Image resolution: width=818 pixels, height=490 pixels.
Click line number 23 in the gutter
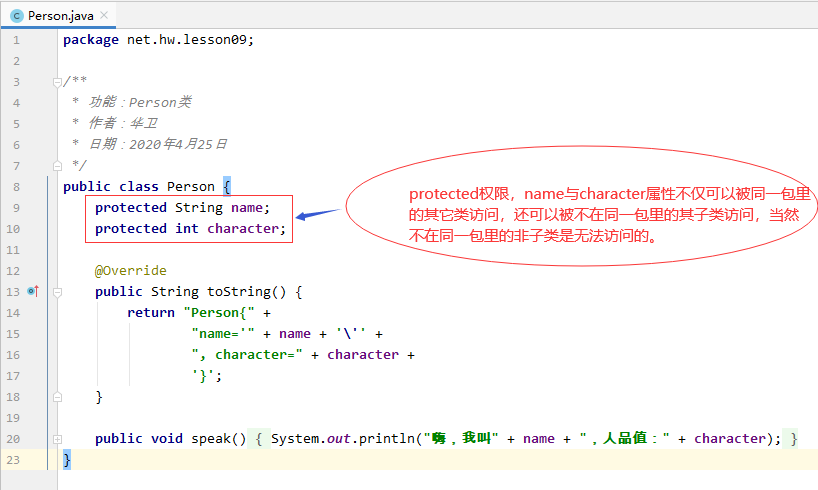point(13,460)
